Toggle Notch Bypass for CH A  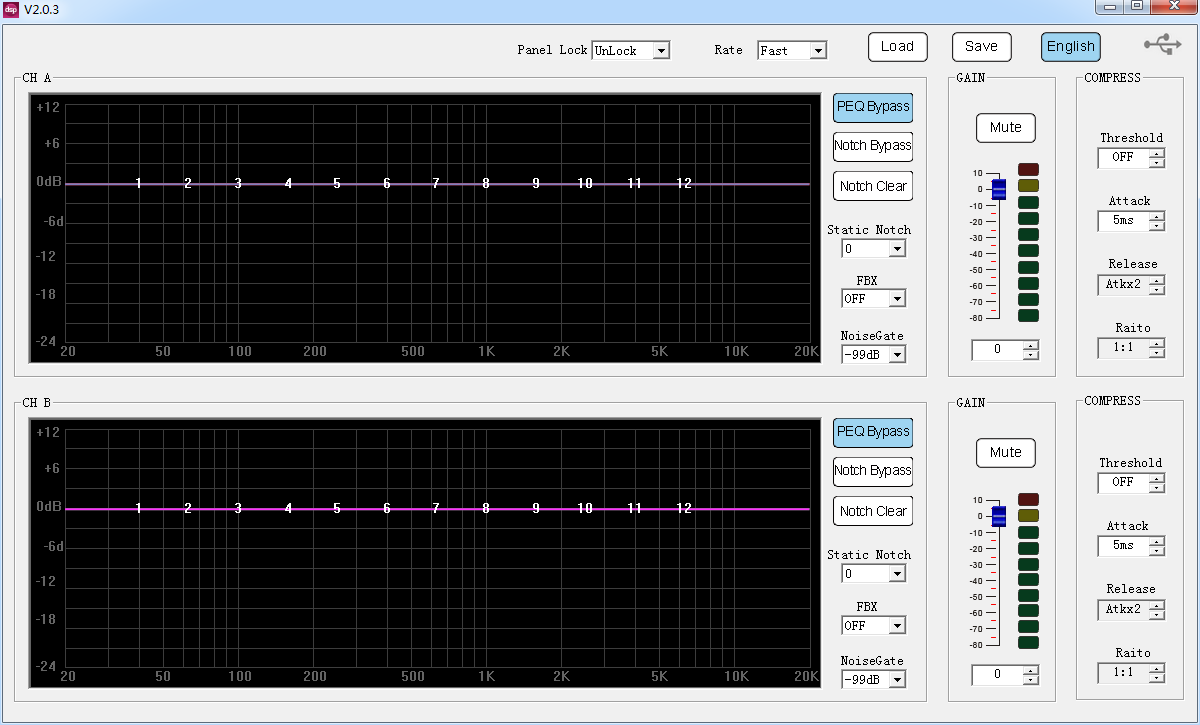click(x=873, y=146)
